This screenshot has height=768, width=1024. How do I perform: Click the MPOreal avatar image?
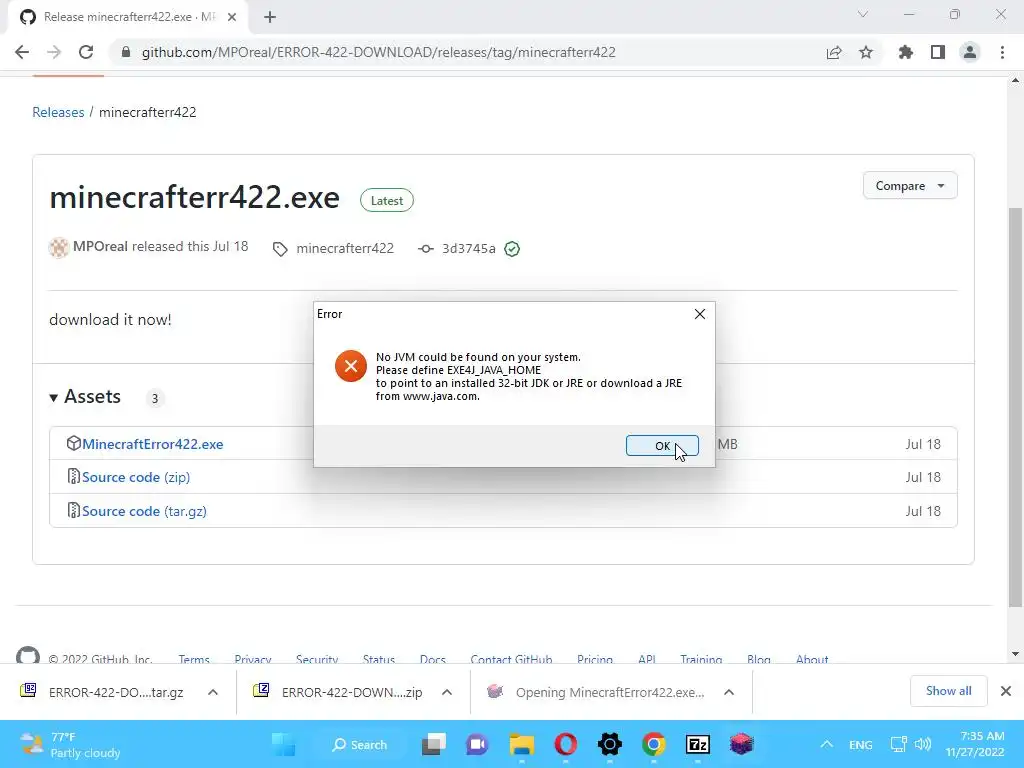pos(59,248)
